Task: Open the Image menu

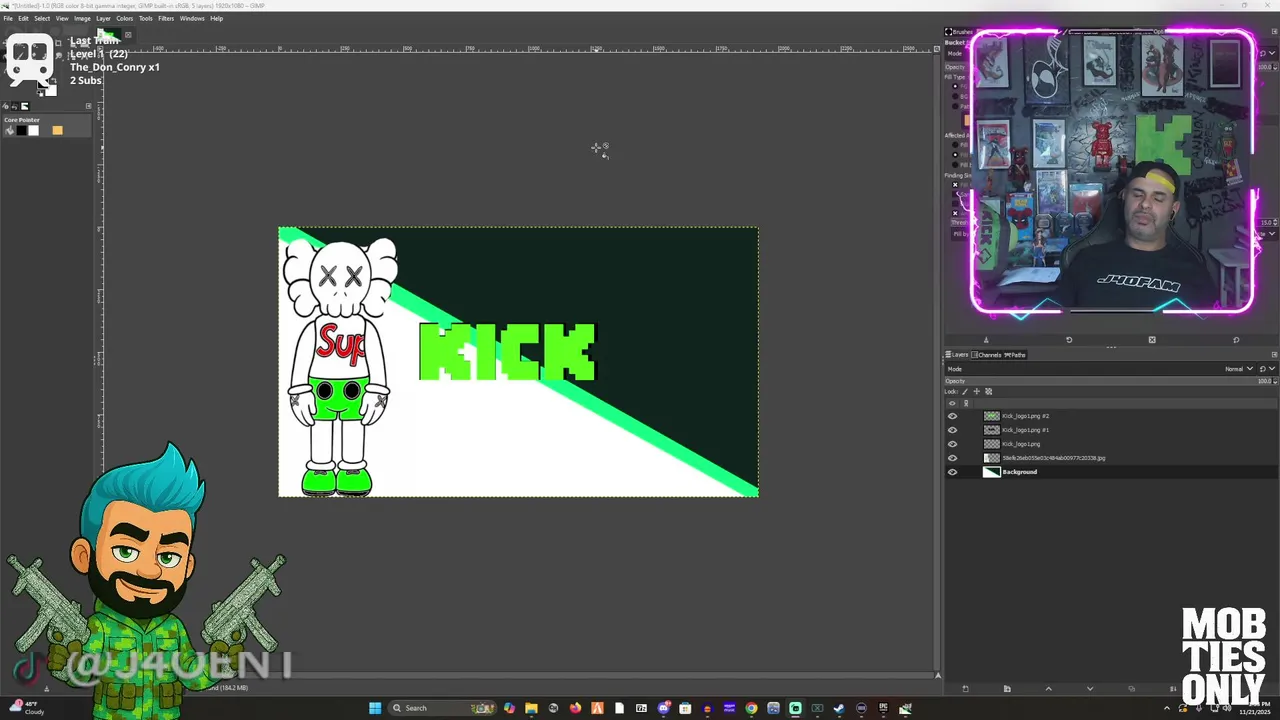Action: (82, 18)
